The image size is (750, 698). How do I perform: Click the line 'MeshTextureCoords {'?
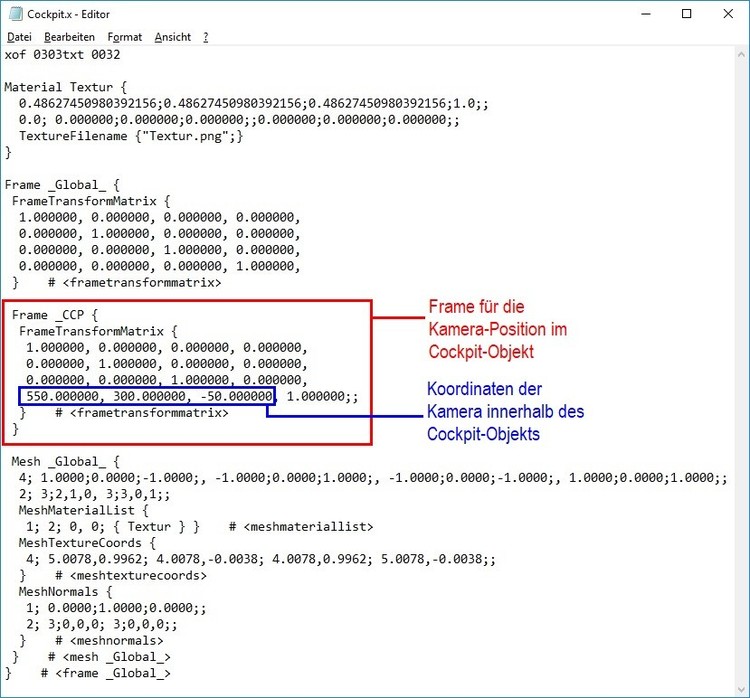[87, 543]
